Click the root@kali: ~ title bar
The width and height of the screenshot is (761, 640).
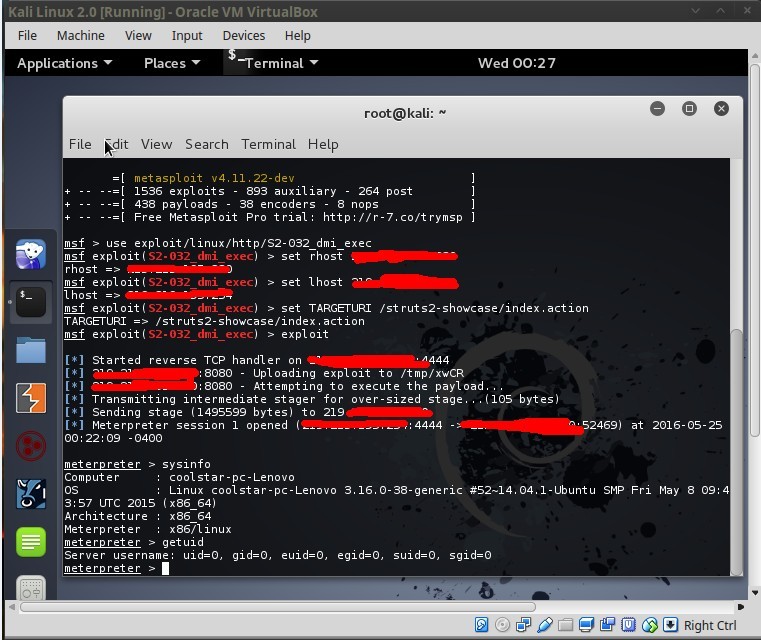(x=405, y=114)
